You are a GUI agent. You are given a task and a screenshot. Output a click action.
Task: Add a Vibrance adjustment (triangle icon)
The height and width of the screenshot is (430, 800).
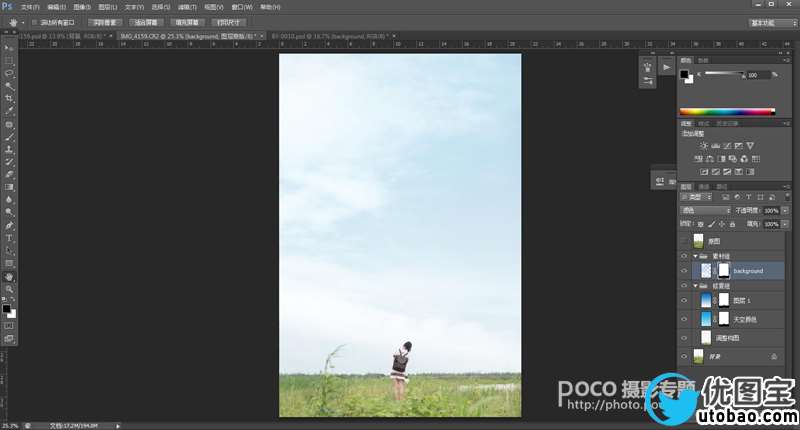point(750,146)
